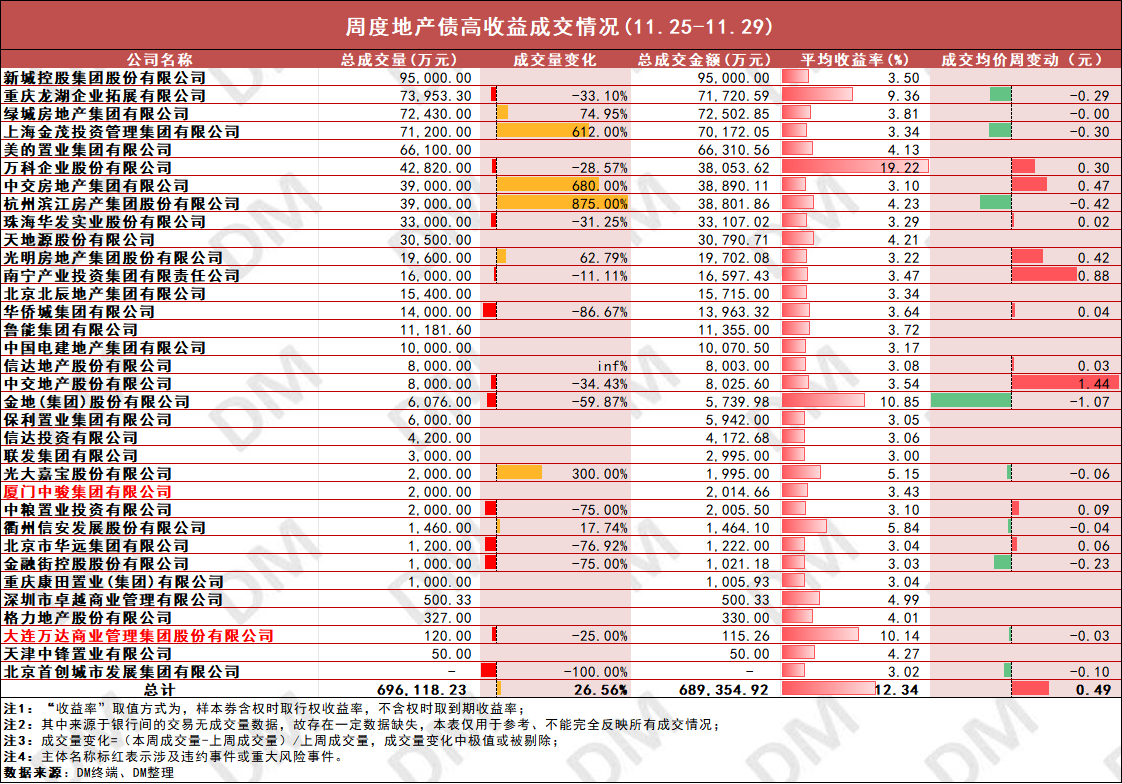Click company name 深圳市卓越商业管理有限公司
The image size is (1122, 784).
coord(113,599)
